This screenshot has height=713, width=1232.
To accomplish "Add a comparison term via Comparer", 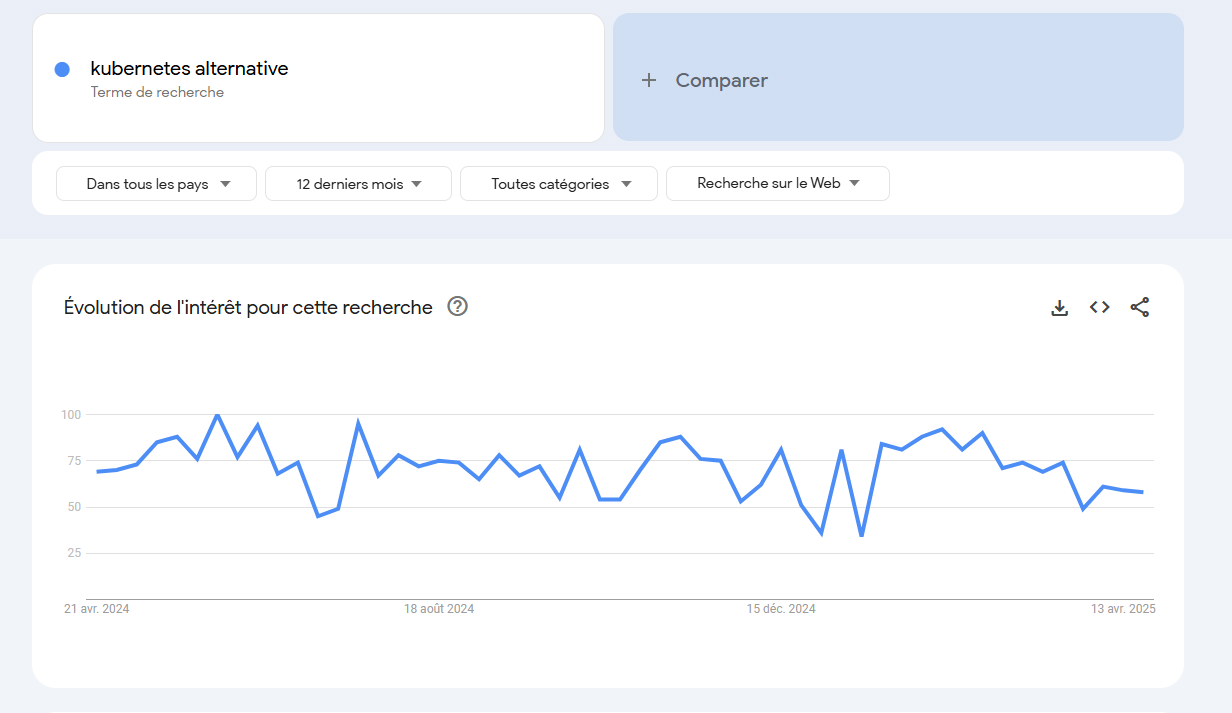I will click(898, 77).
